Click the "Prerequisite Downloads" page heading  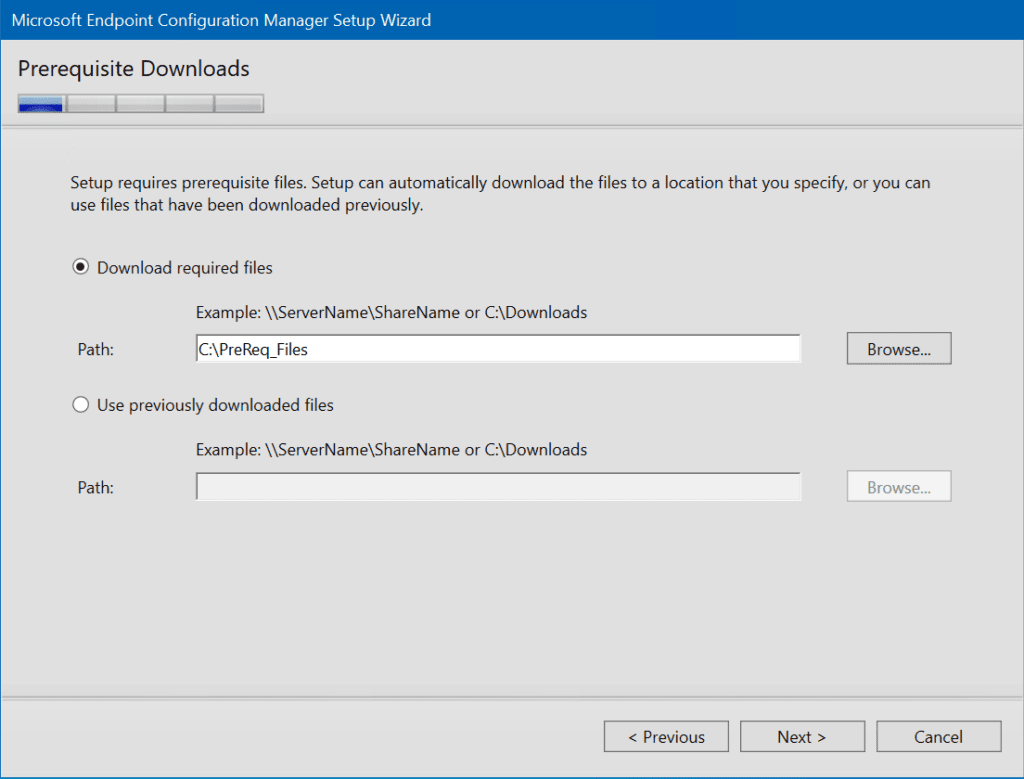133,68
